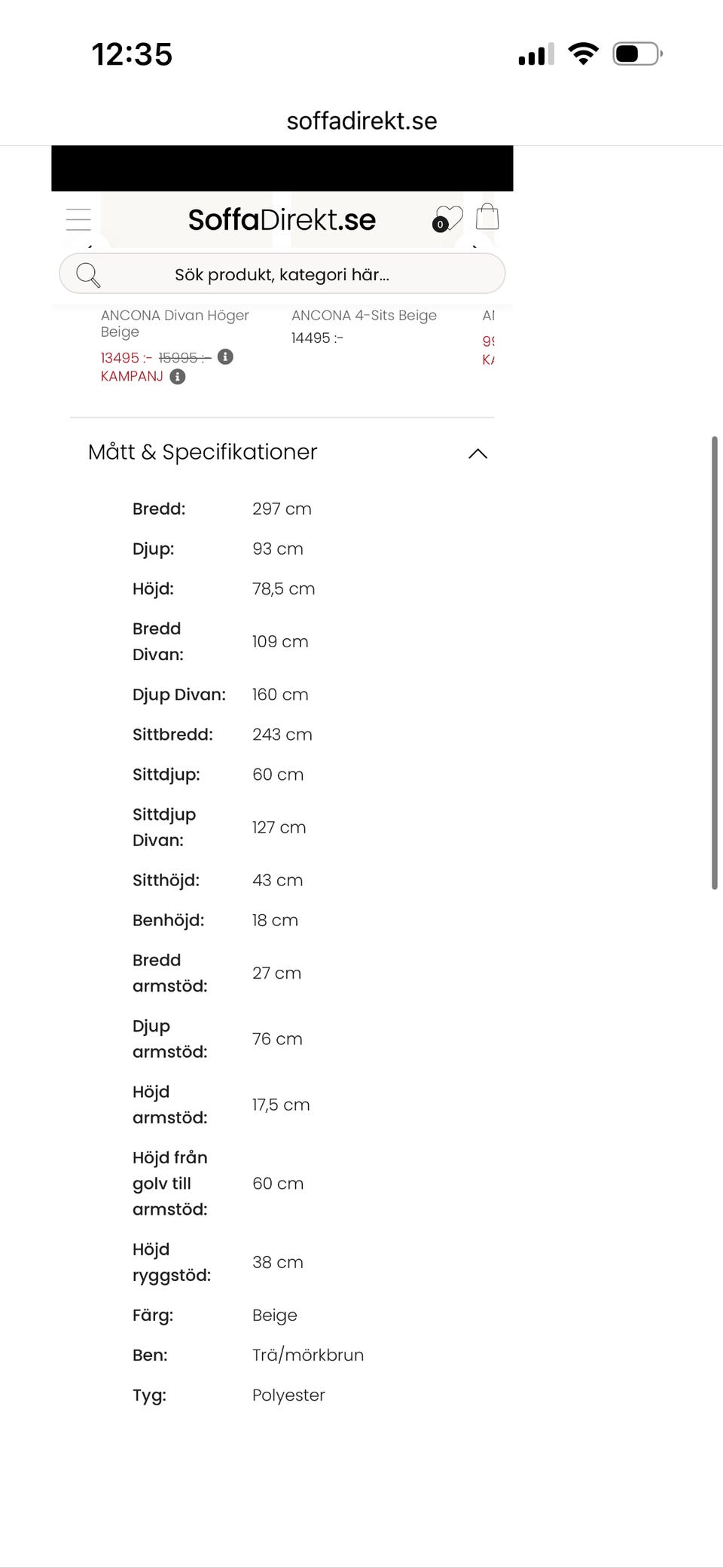This screenshot has height=1568, width=723.
Task: Collapse Mått & Specifikationer with chevron
Action: click(x=477, y=453)
